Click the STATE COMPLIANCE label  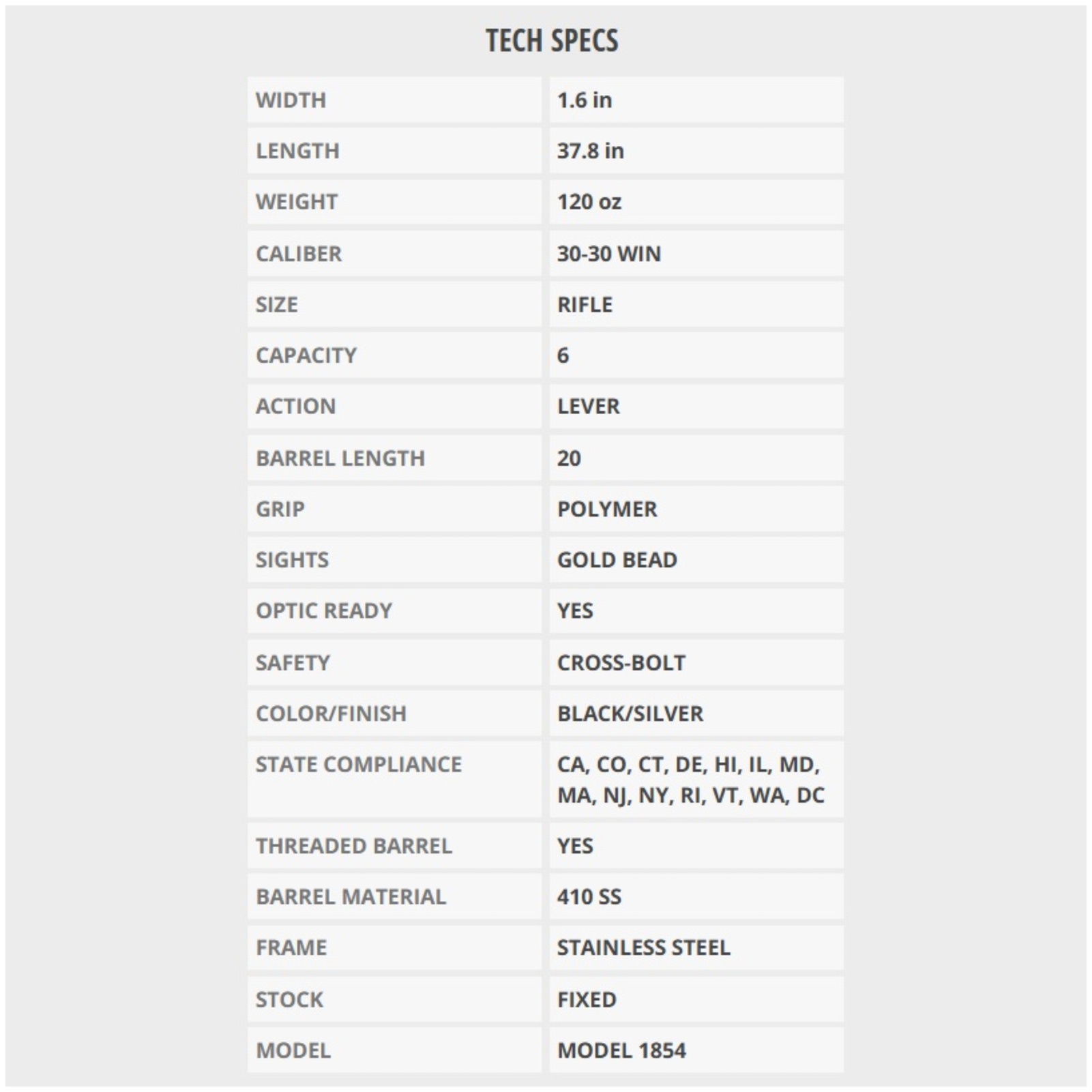click(359, 765)
